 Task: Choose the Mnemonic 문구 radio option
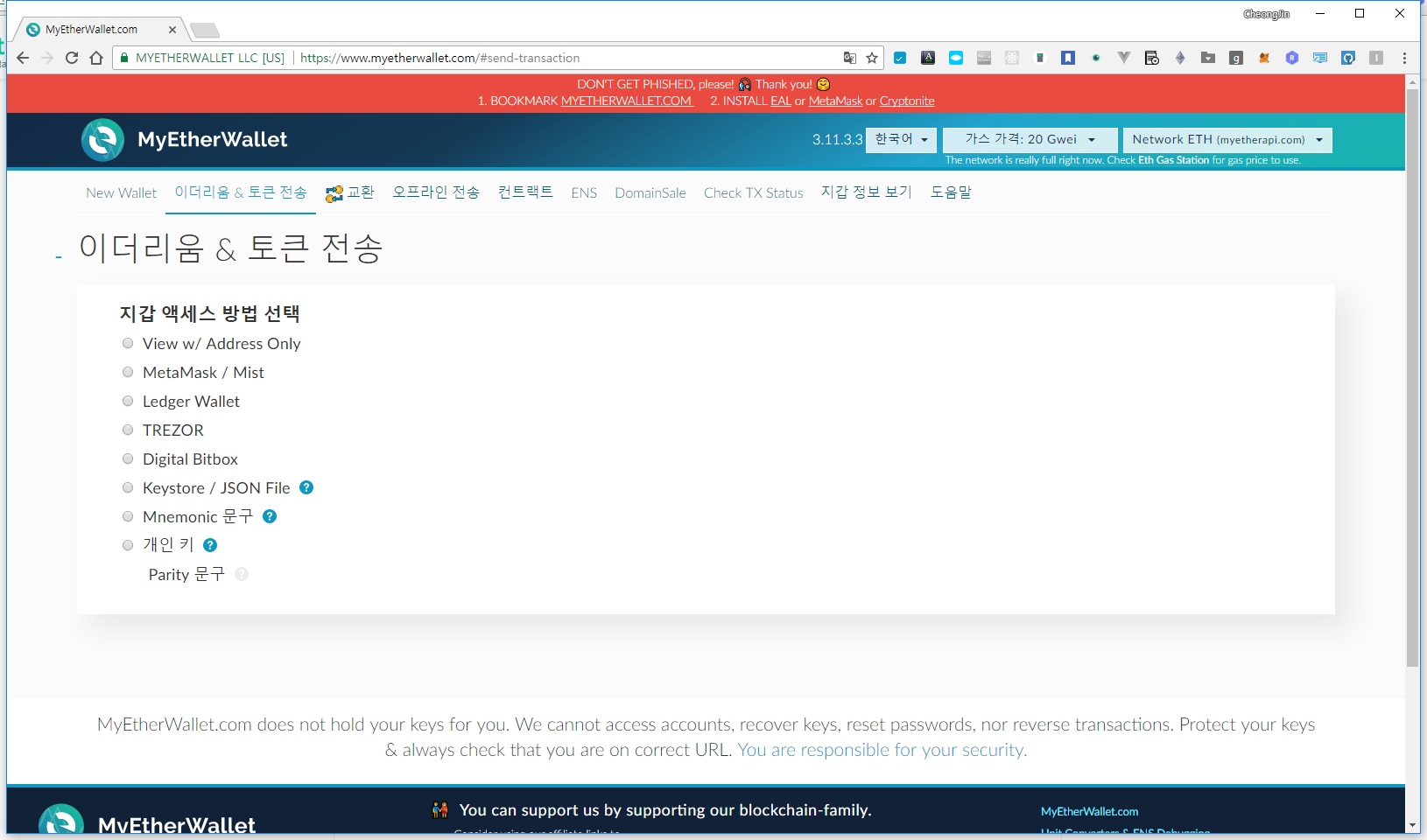pyautogui.click(x=128, y=517)
